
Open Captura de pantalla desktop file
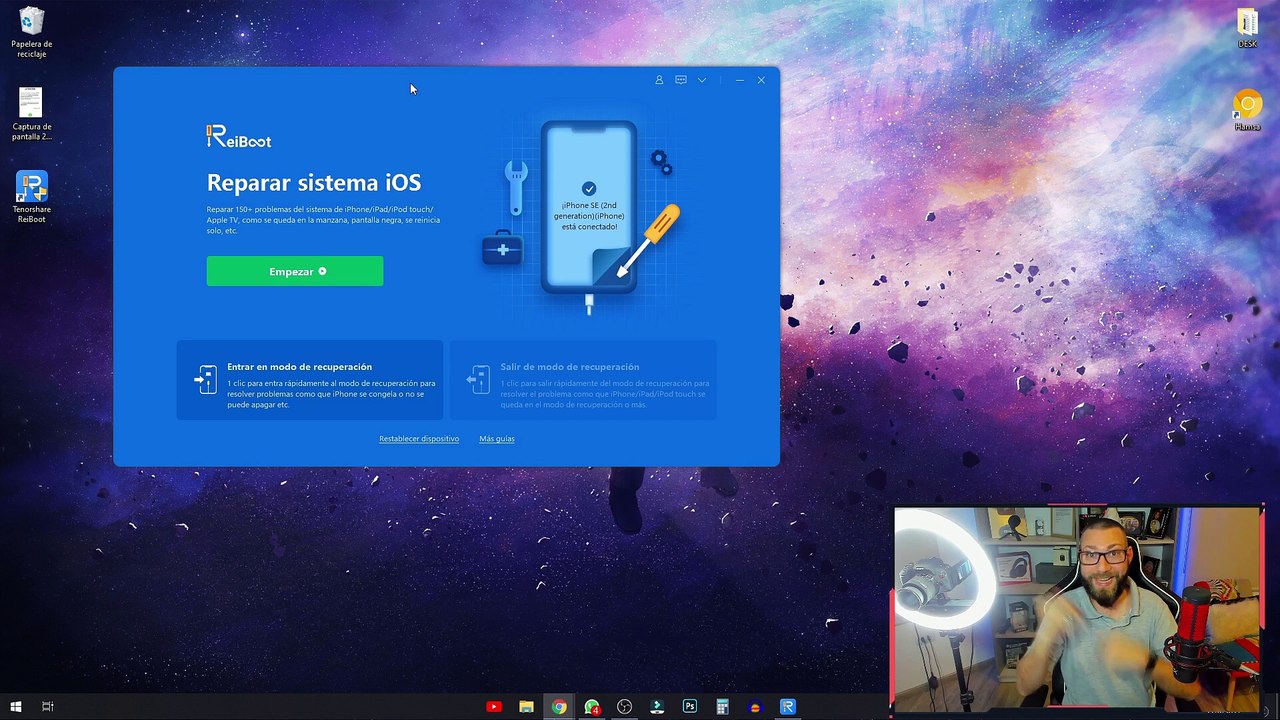coord(32,114)
